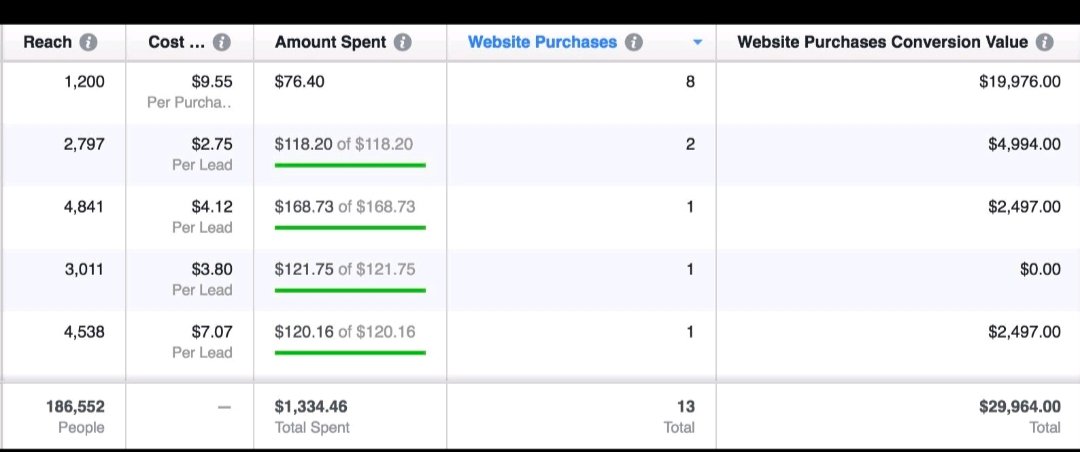1080x452 pixels.
Task: Click the cost value $9.55
Action: tap(212, 82)
